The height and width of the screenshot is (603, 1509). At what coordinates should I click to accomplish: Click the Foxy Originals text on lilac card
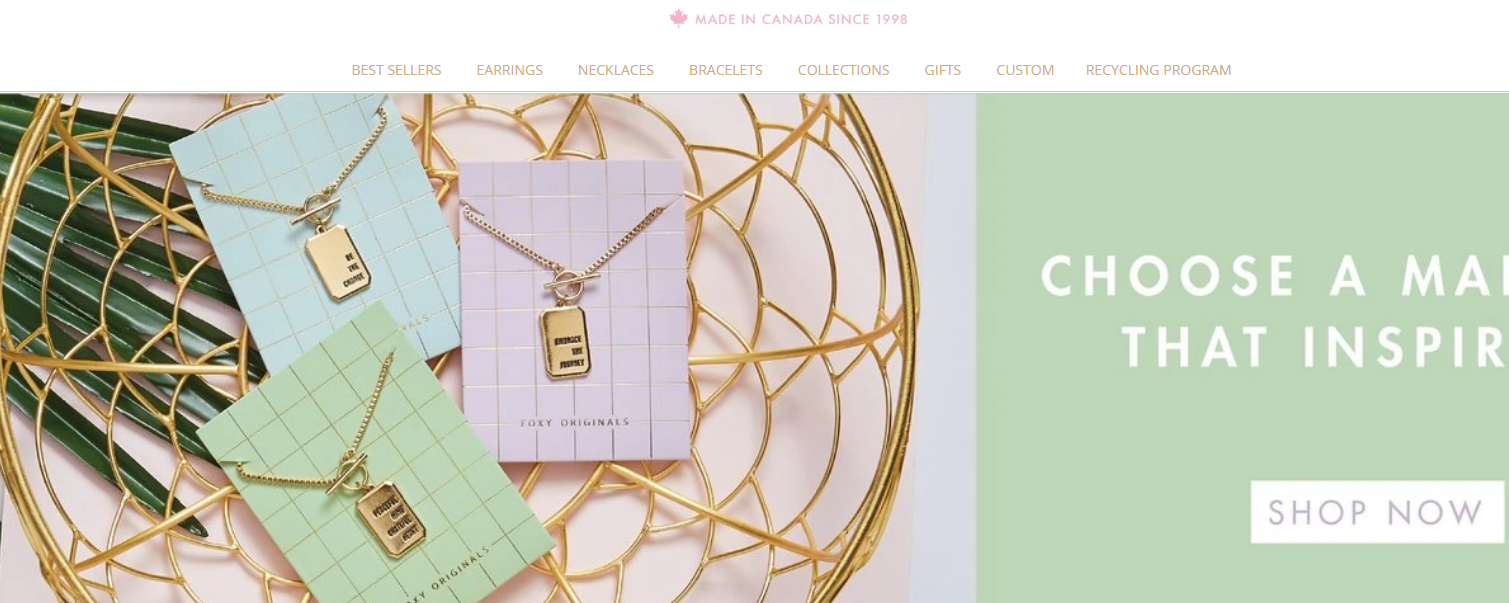pyautogui.click(x=575, y=422)
